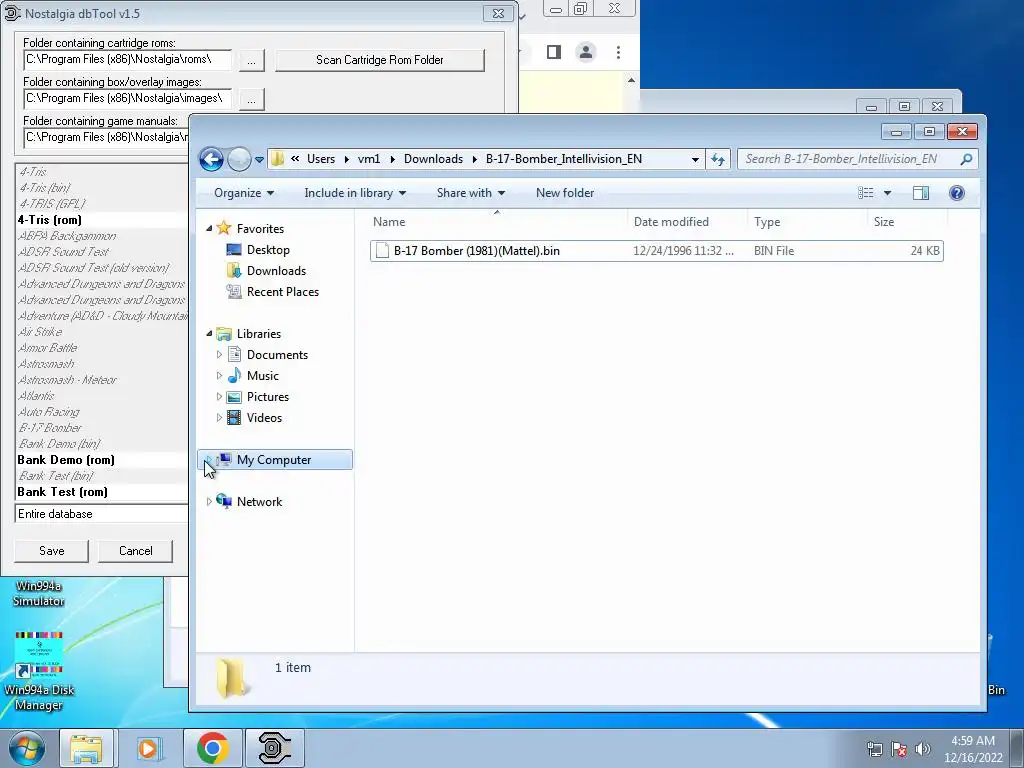Open the view options dropdown arrow

click(x=888, y=193)
